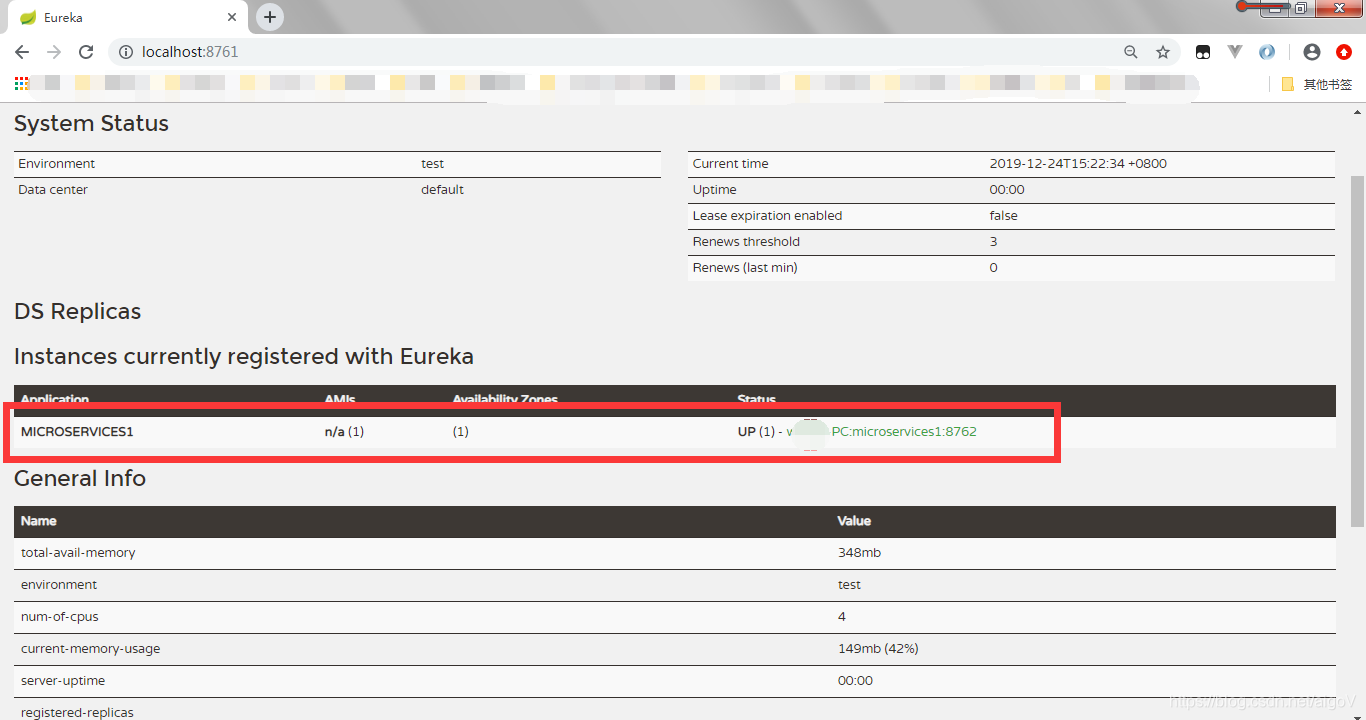Click the Environment label in System Status
This screenshot has height=720, width=1366.
[x=57, y=164]
